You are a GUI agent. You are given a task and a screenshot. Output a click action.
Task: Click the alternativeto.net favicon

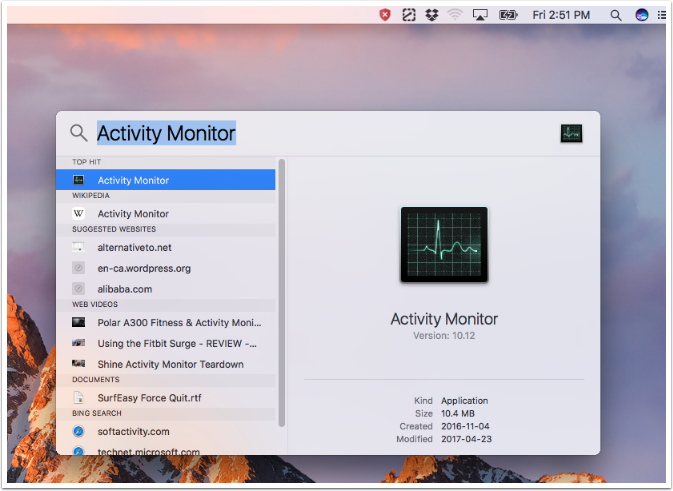79,247
